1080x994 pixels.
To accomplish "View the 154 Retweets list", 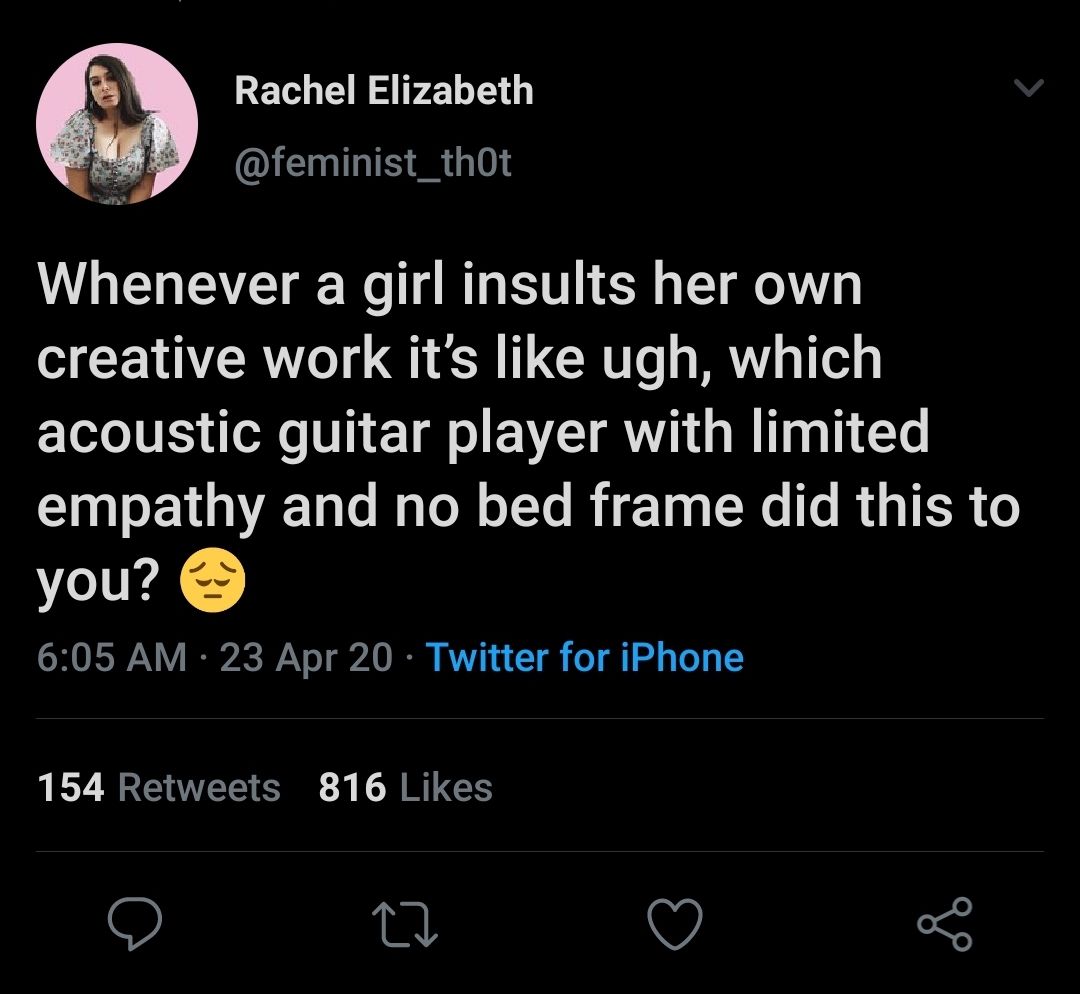I will (x=159, y=788).
